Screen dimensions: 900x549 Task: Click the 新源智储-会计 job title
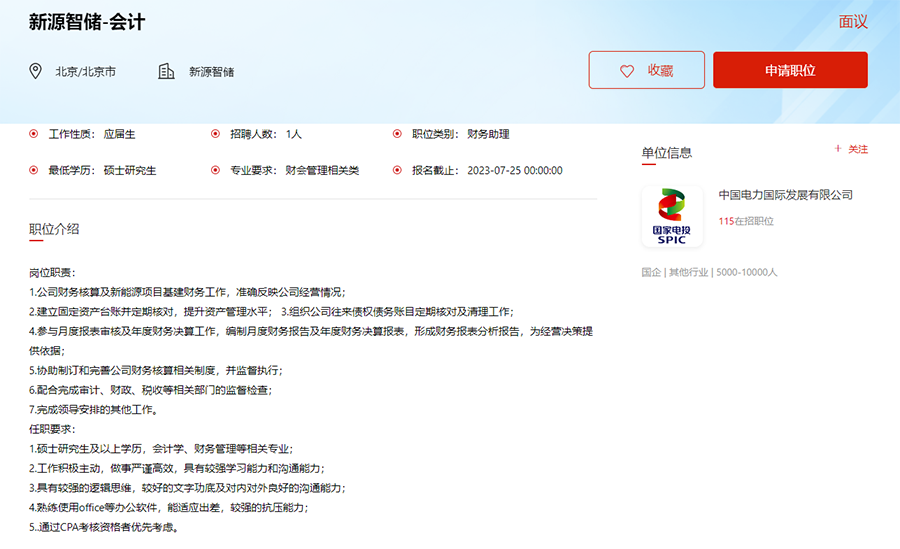coord(87,22)
